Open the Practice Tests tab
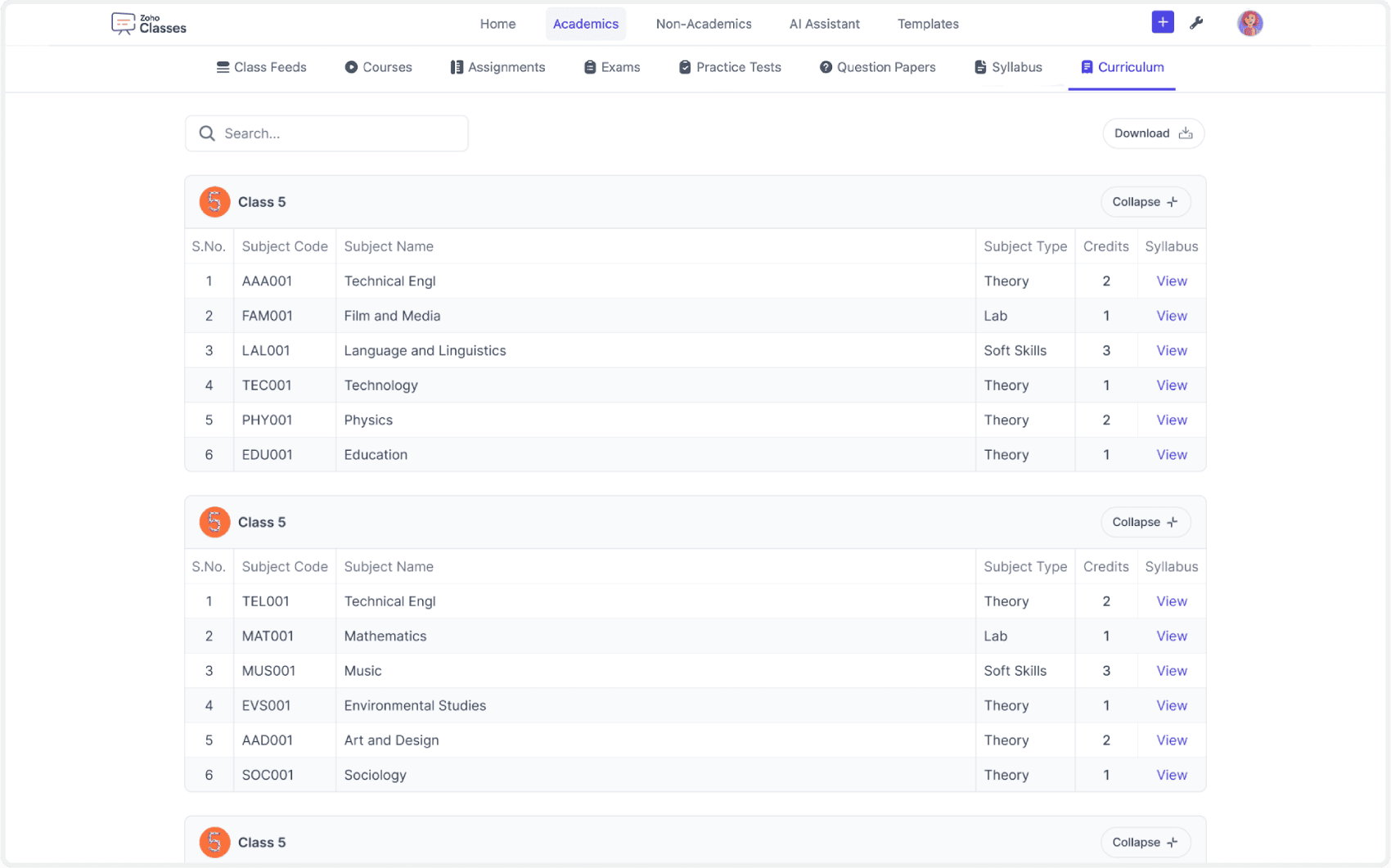The width and height of the screenshot is (1391, 868). tap(730, 67)
